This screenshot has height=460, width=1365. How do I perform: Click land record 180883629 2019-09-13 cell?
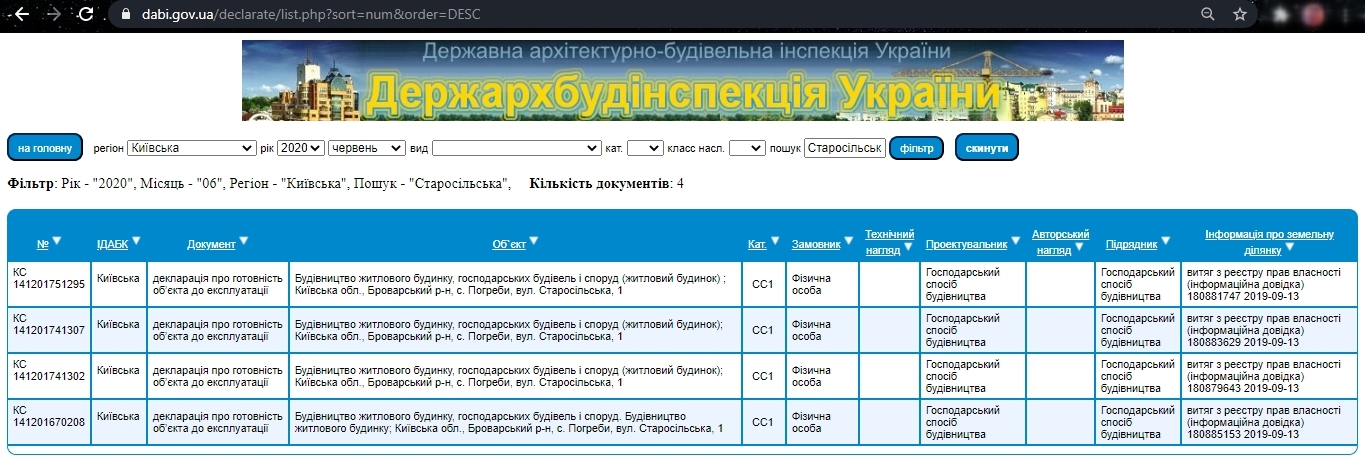[x=1270, y=330]
